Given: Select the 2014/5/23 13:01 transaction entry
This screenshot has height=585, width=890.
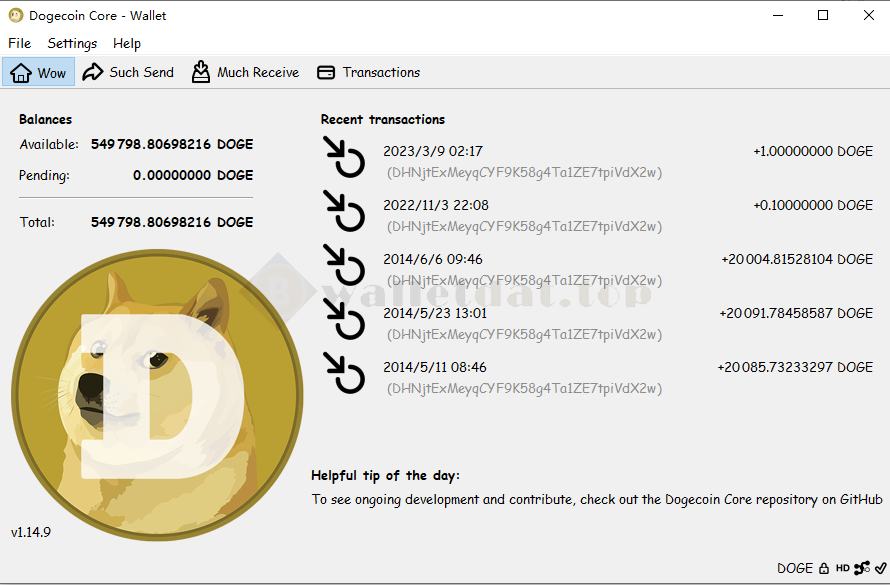Looking at the screenshot, I should click(435, 313).
